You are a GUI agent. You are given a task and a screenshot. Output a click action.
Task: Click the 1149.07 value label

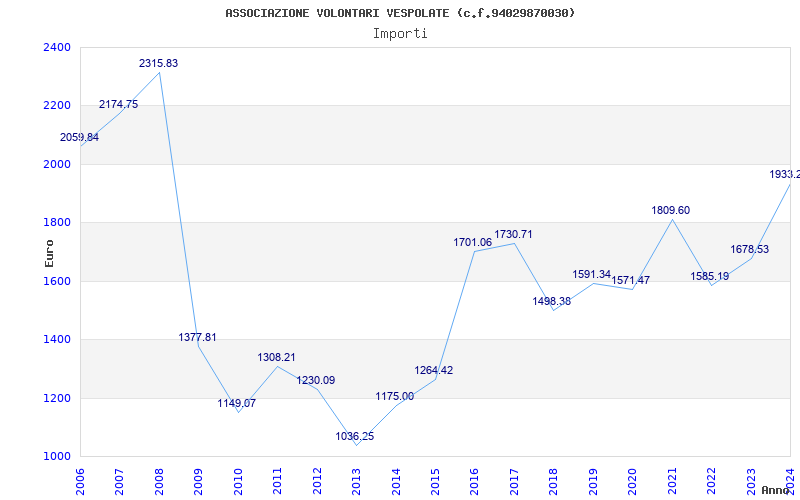(x=237, y=403)
